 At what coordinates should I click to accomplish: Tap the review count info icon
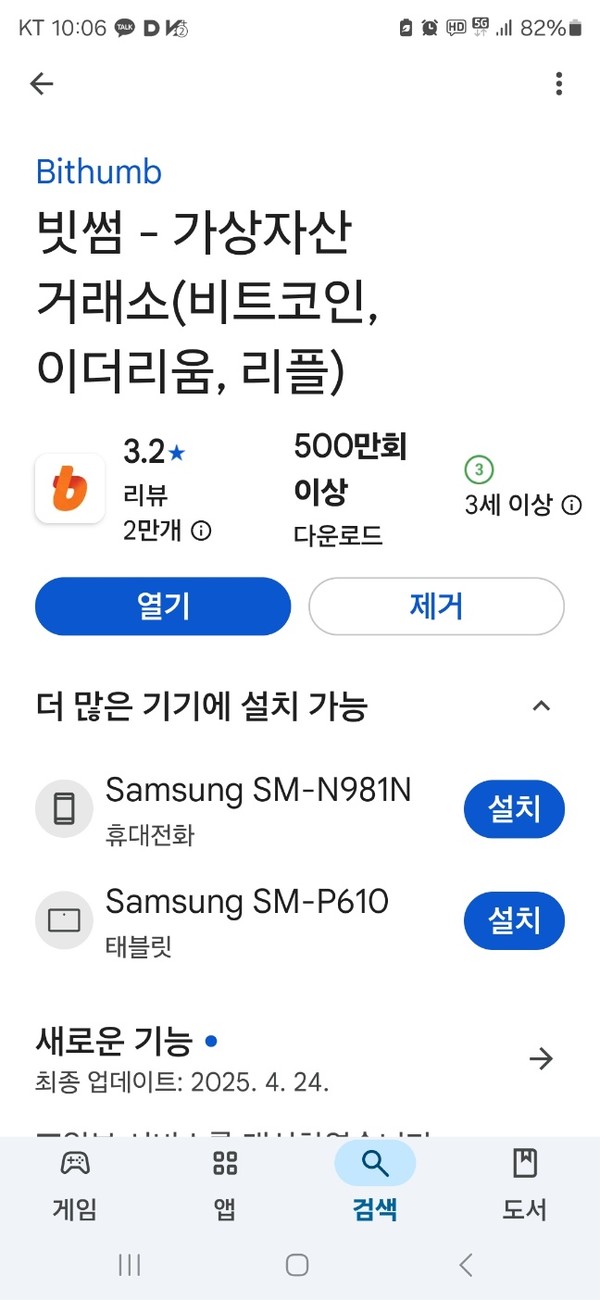click(x=201, y=531)
